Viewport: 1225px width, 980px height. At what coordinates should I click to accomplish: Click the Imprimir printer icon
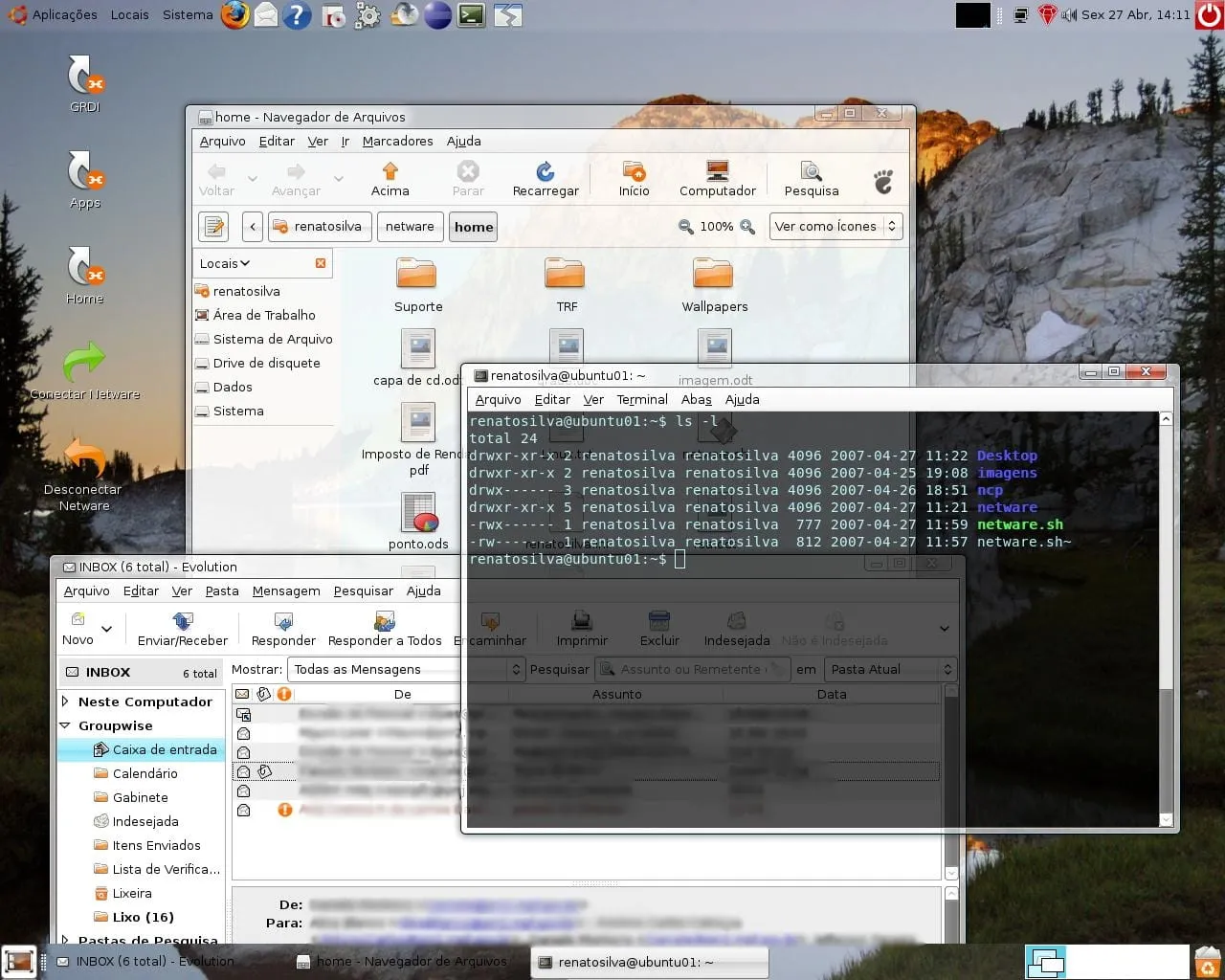click(581, 623)
